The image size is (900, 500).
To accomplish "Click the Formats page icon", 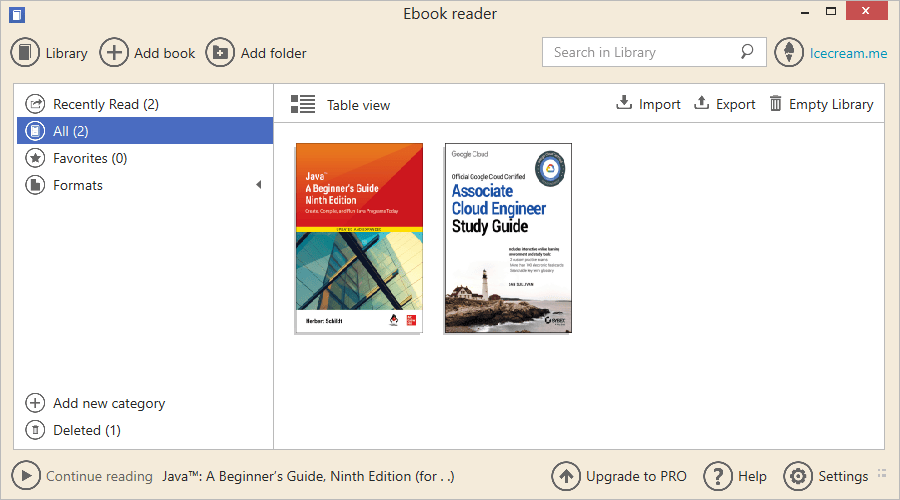I will pos(35,185).
